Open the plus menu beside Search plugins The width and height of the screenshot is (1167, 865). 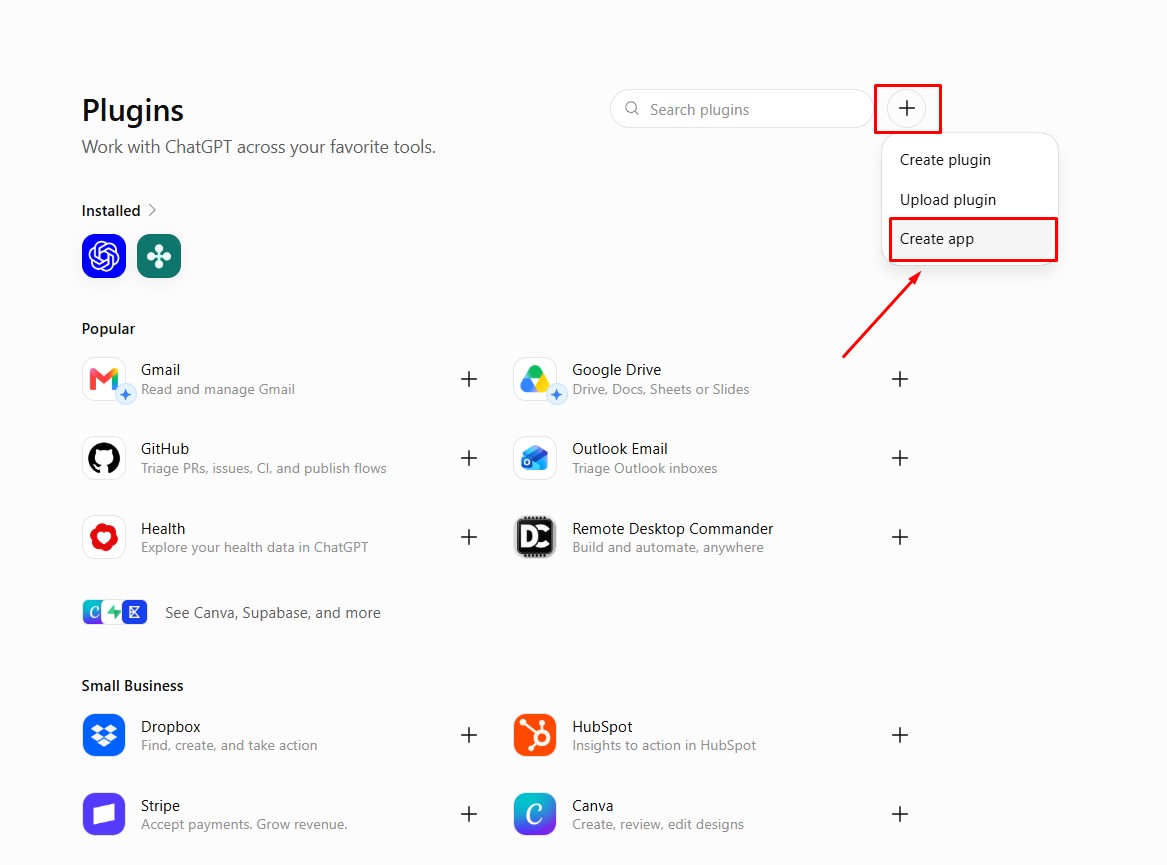(907, 109)
